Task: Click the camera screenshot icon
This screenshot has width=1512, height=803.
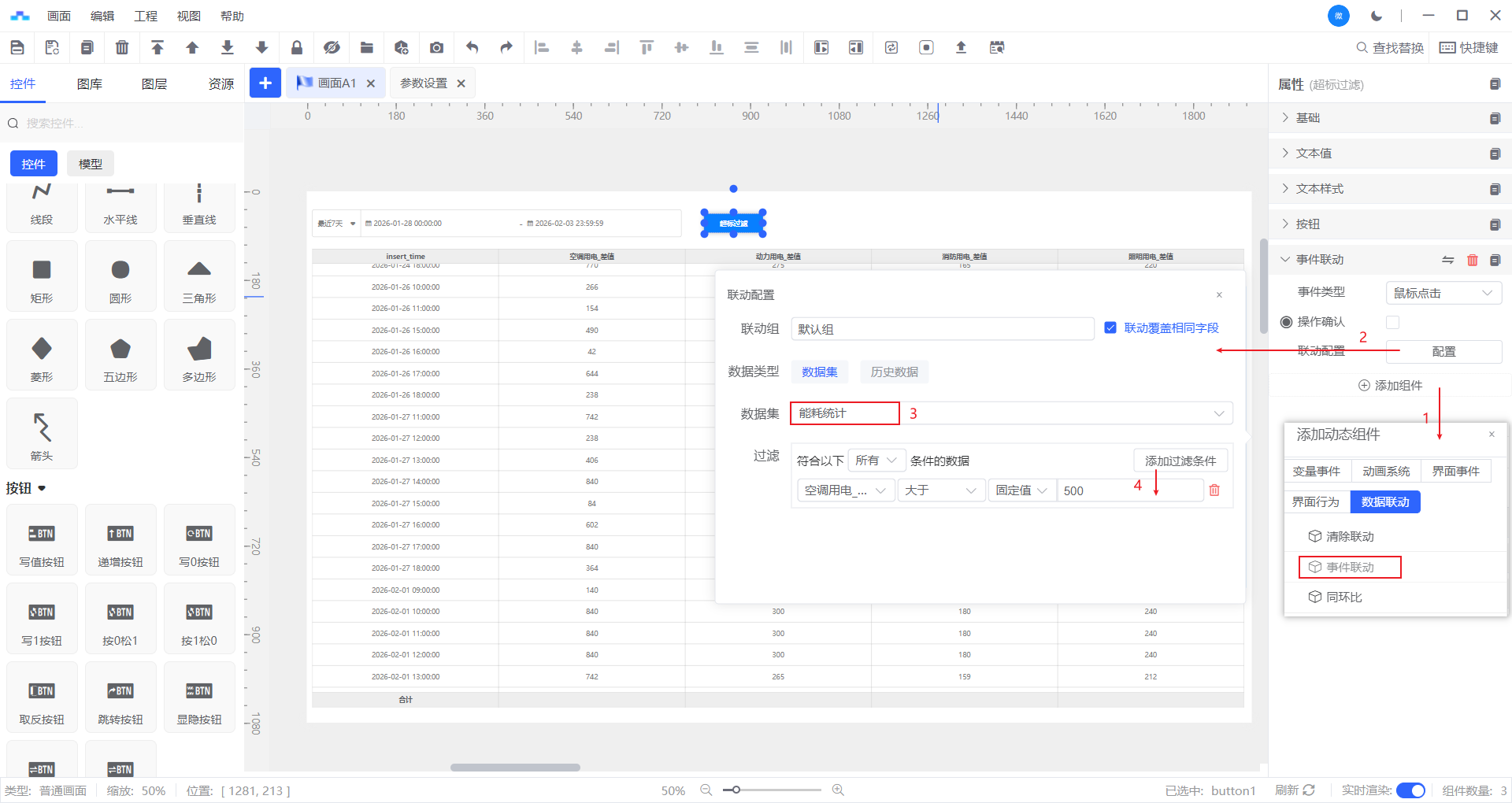Action: point(436,48)
